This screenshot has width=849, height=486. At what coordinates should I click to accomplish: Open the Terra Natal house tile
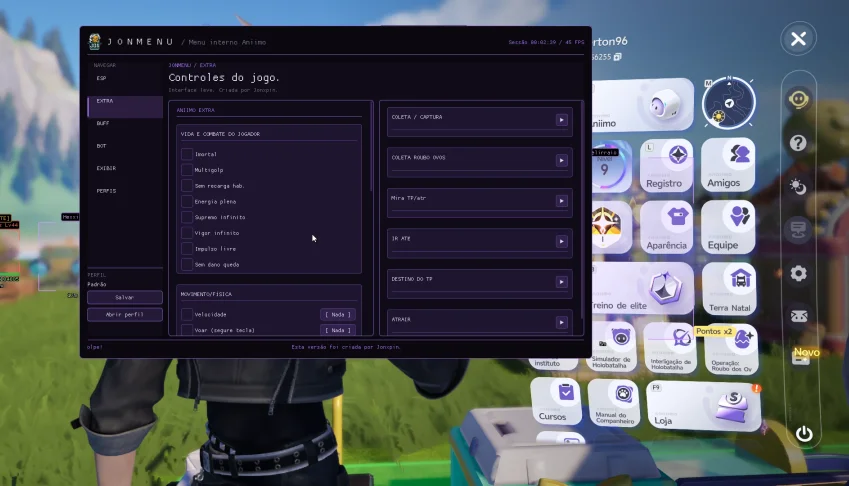coord(729,288)
